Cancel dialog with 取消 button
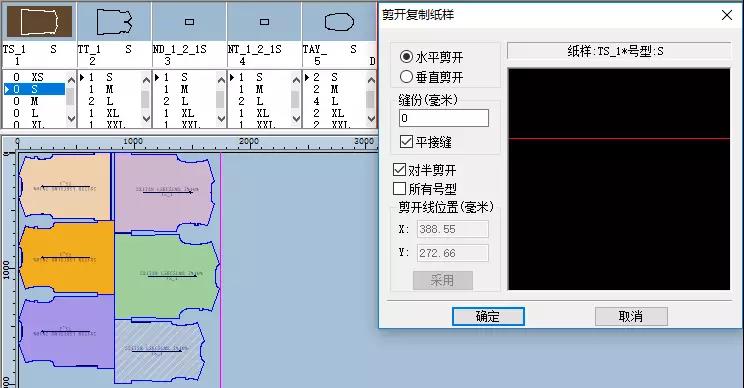Image resolution: width=744 pixels, height=388 pixels. (631, 316)
